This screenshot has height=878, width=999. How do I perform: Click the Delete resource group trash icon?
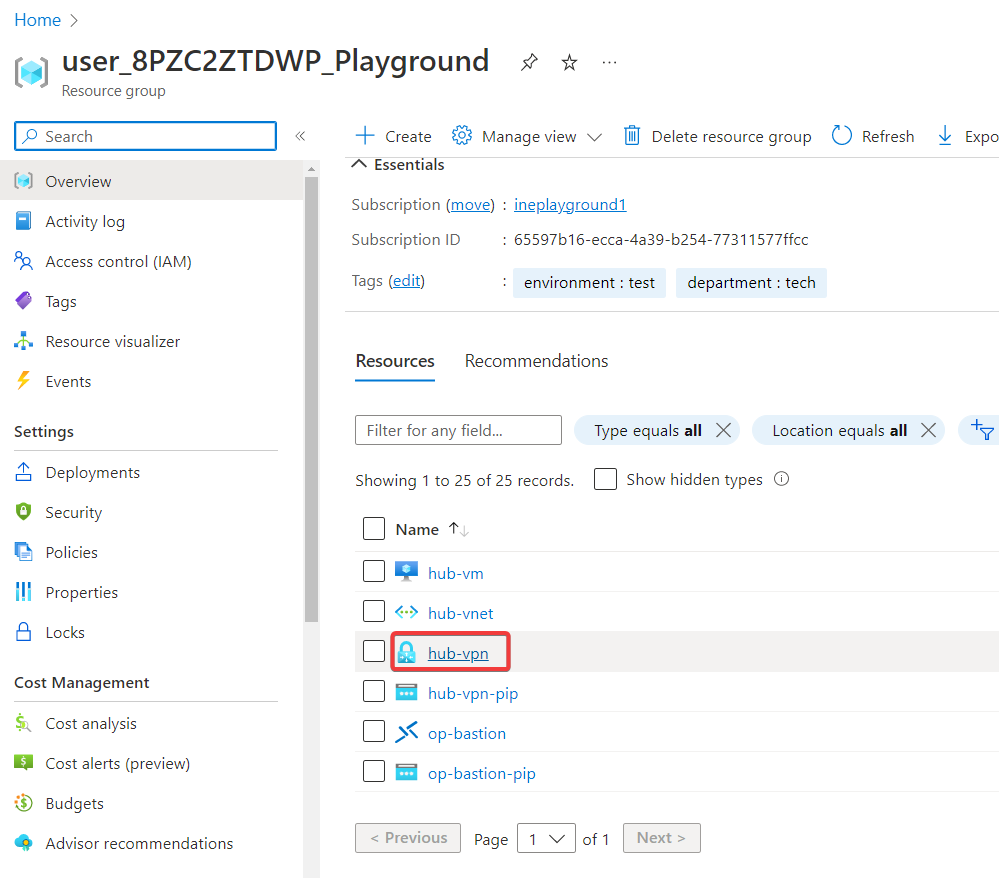(632, 136)
